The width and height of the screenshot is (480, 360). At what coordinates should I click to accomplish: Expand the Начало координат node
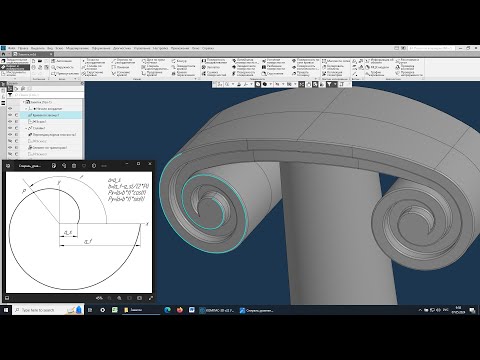[26, 109]
